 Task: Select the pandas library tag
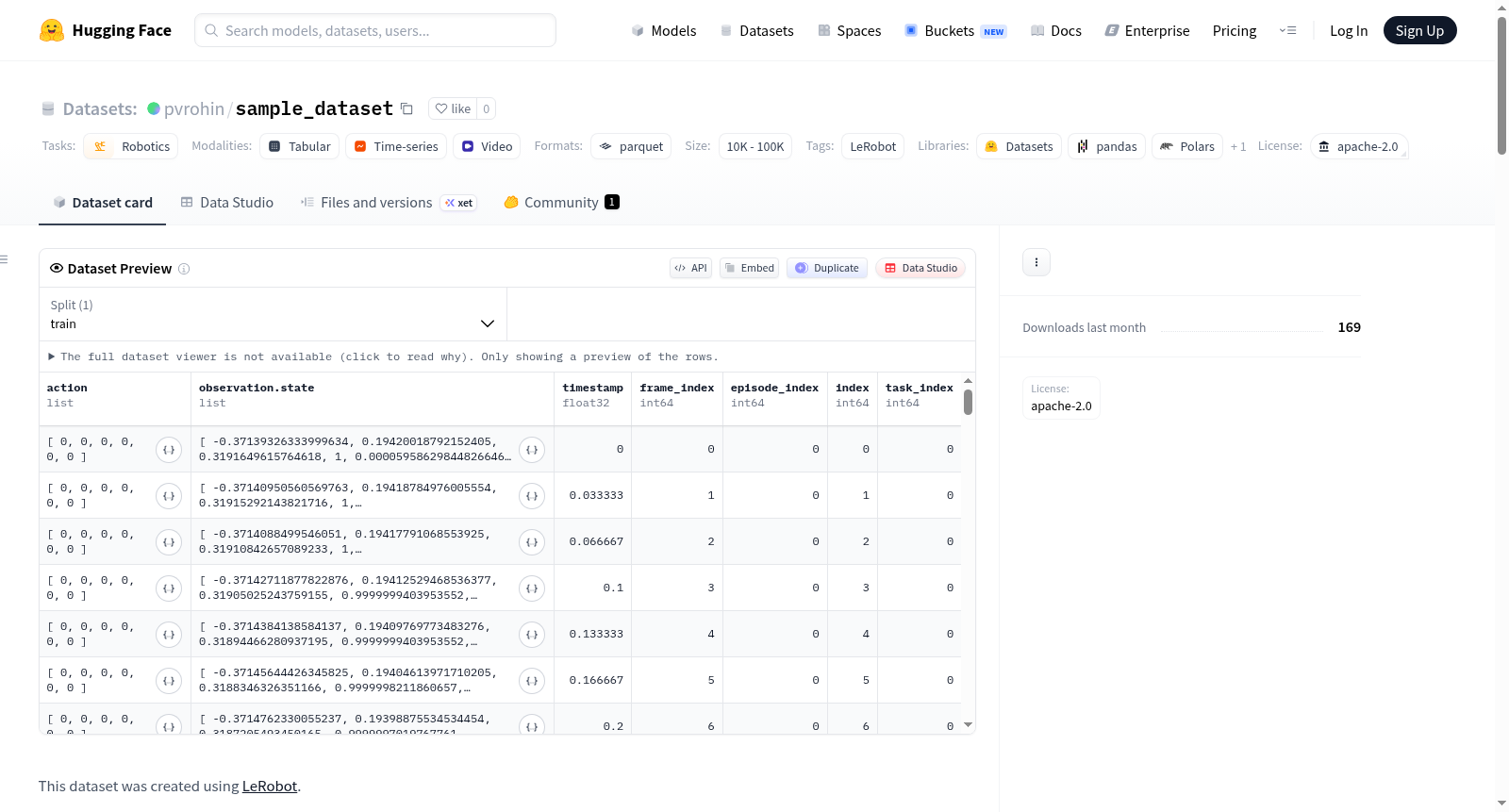coord(1107,146)
